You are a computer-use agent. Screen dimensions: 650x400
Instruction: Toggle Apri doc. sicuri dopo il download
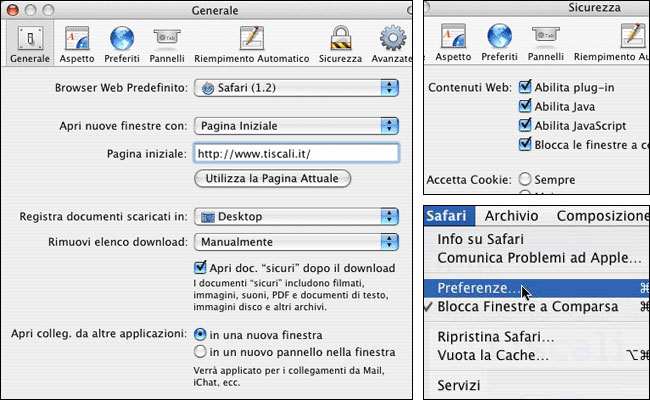point(200,267)
